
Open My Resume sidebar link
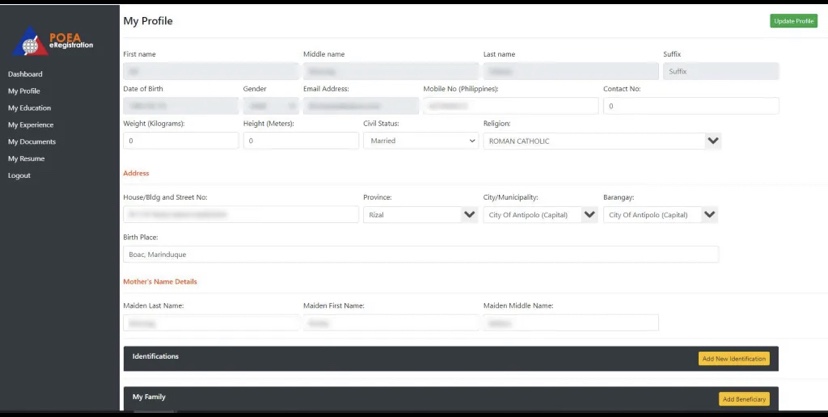pyautogui.click(x=26, y=159)
